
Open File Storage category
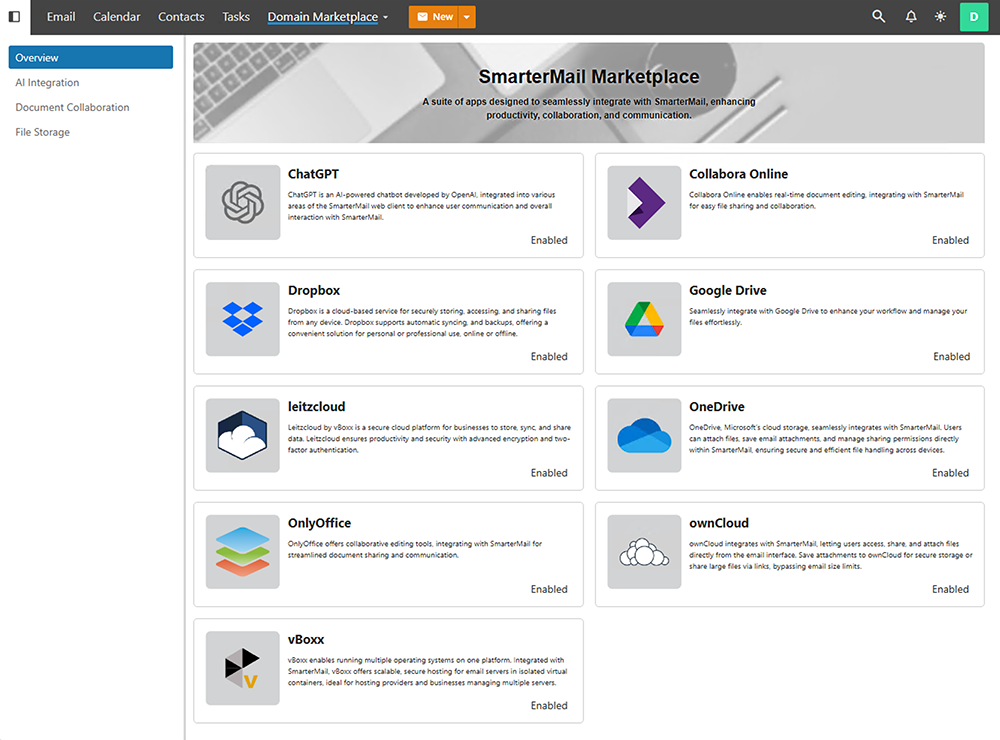click(43, 132)
